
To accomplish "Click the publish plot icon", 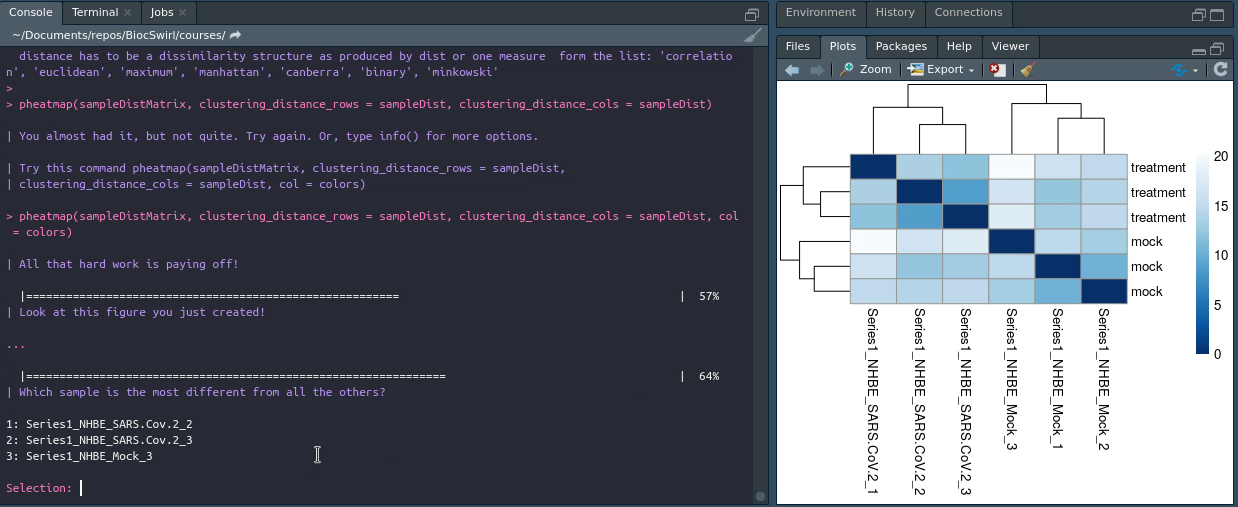I will point(1179,70).
